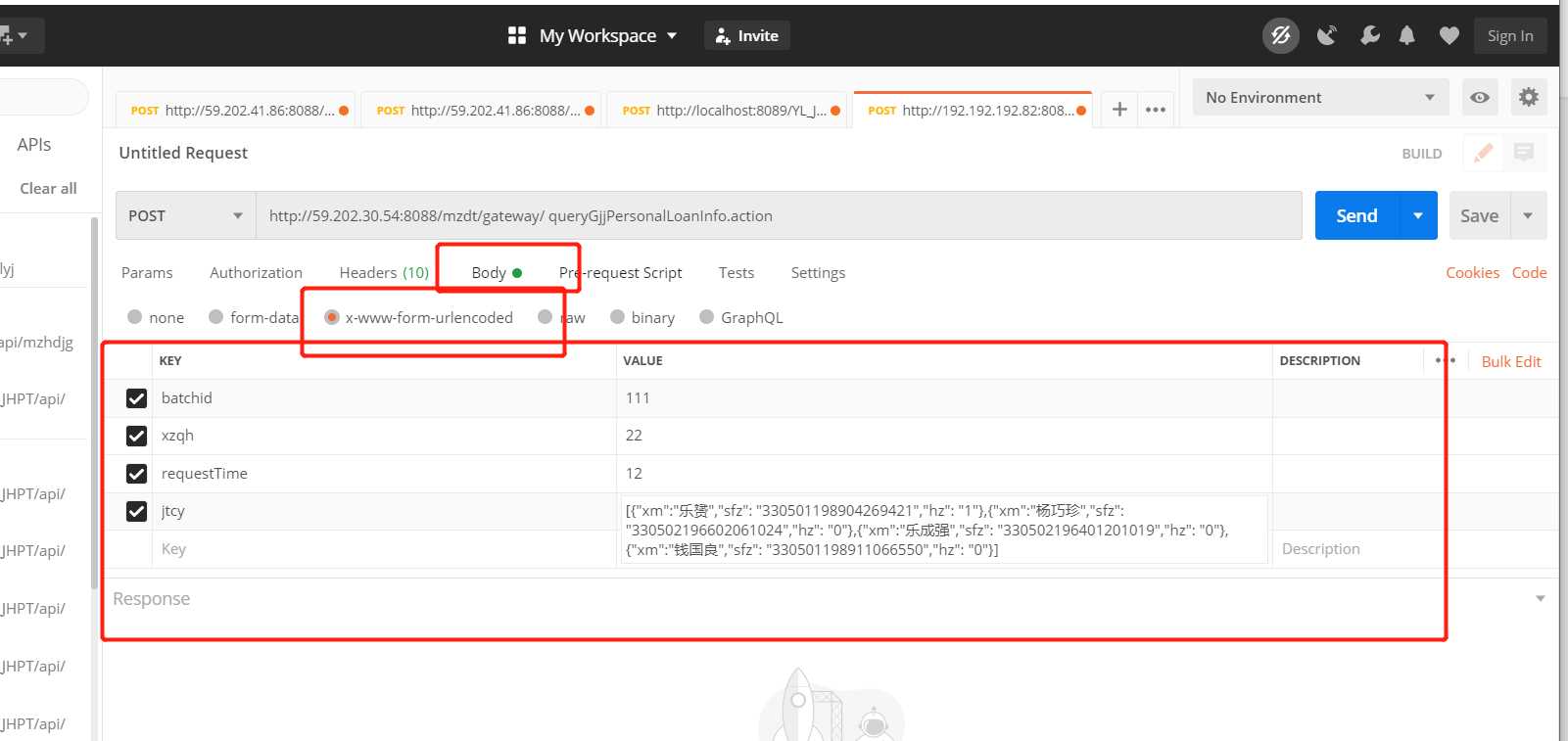Click the empty Key input field

click(384, 549)
